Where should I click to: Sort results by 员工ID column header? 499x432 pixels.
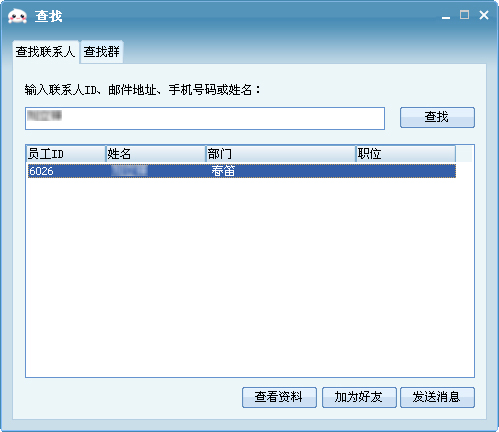66,154
